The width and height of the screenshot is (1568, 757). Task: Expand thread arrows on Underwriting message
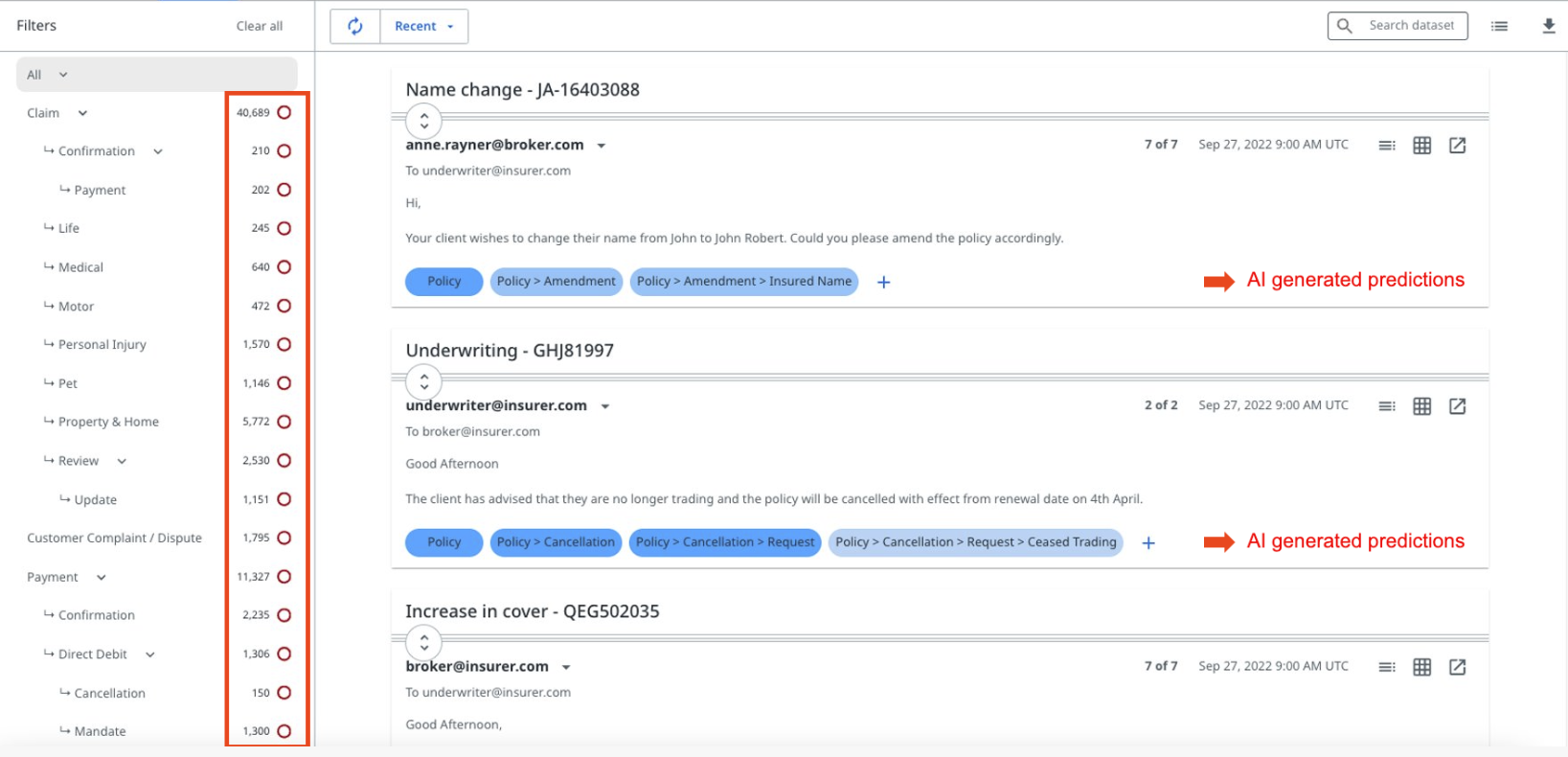pyautogui.click(x=423, y=381)
